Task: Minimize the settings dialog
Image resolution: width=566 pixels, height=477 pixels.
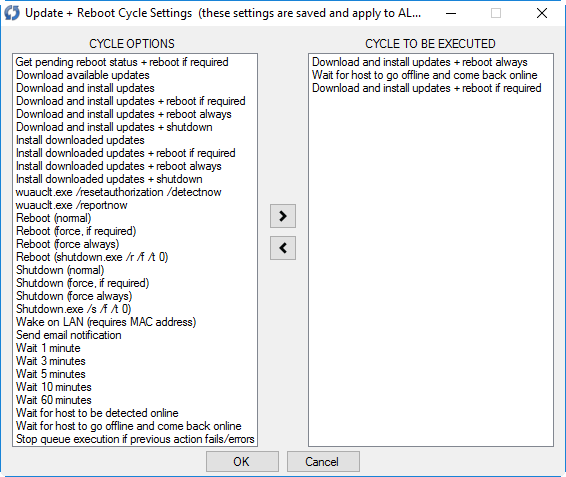Action: (x=451, y=13)
